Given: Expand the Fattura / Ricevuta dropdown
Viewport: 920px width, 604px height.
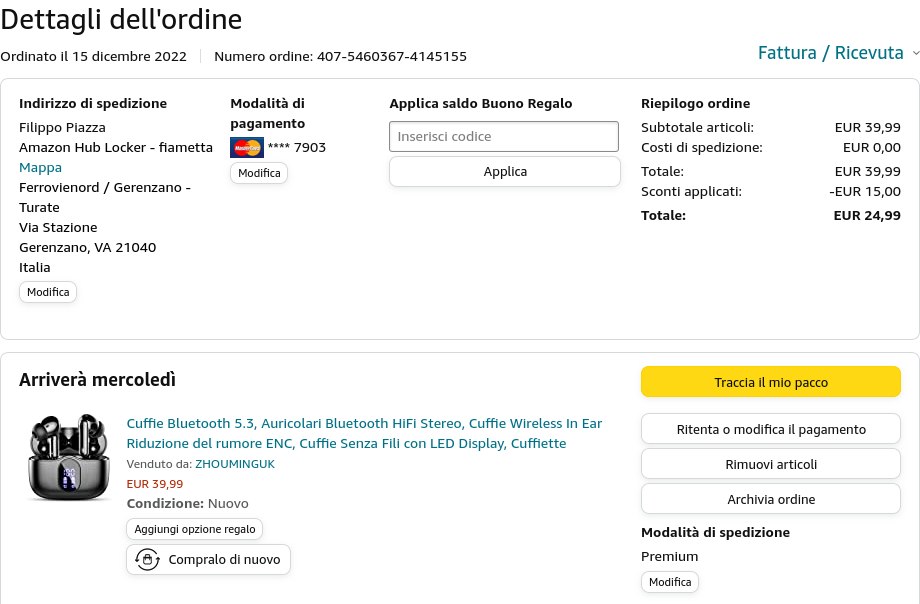Looking at the screenshot, I should 914,53.
